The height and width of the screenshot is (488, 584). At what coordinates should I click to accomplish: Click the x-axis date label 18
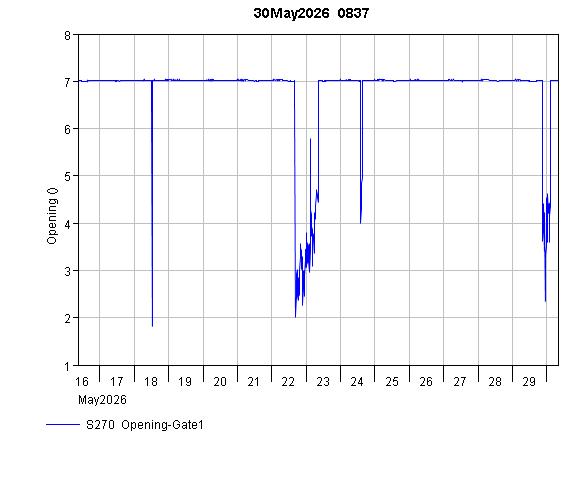151,382
